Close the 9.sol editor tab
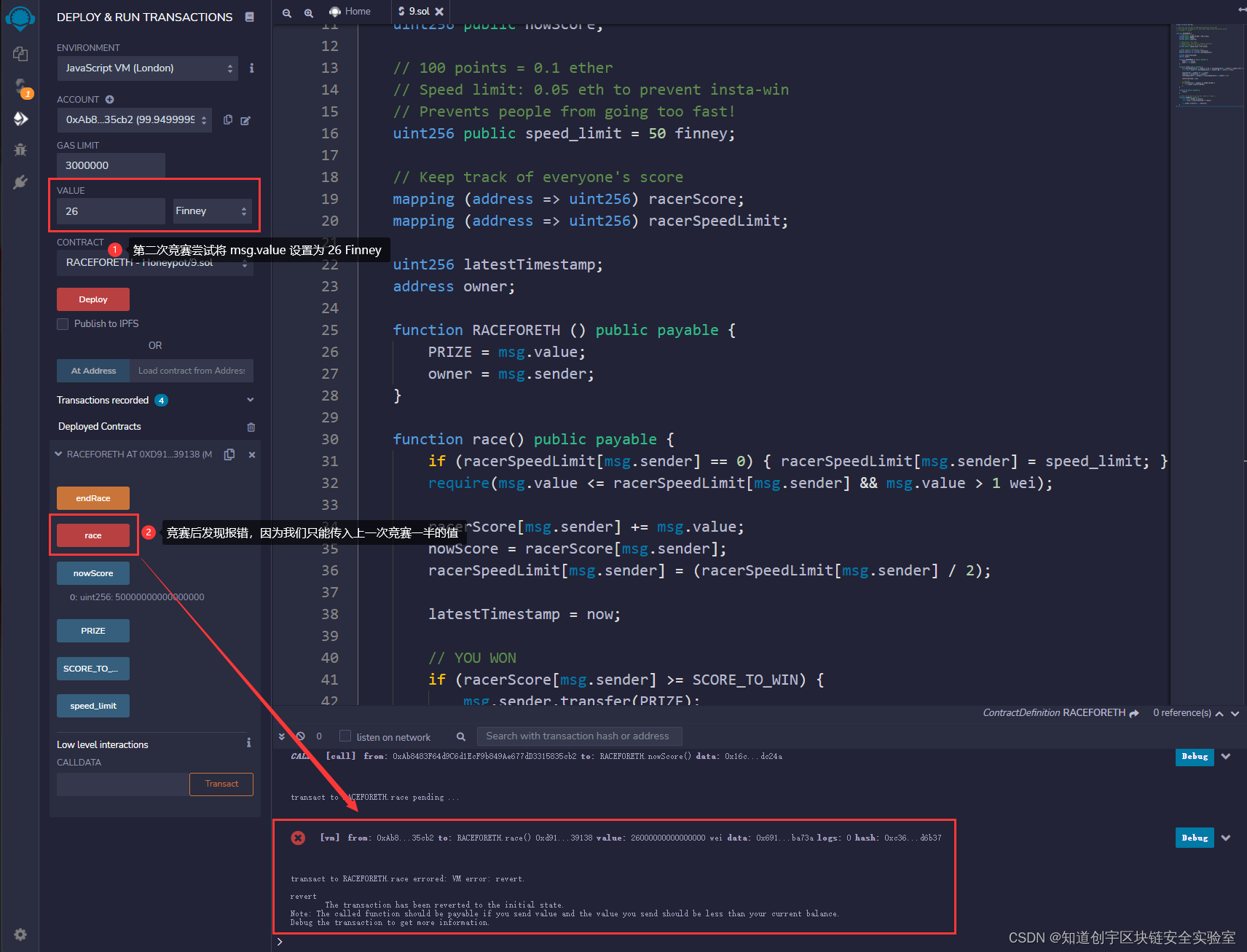The height and width of the screenshot is (952, 1247). click(x=439, y=12)
